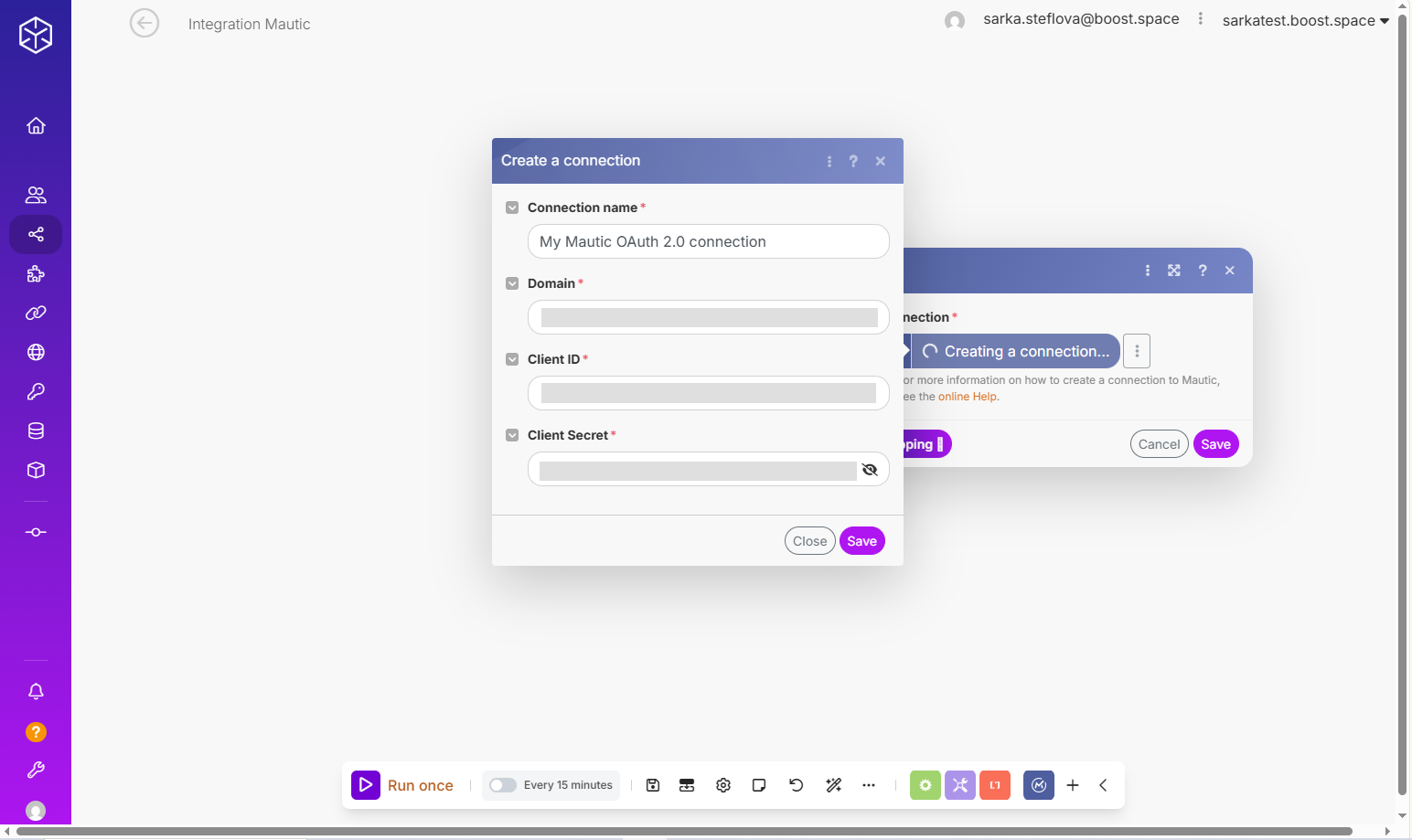Open scenario settings gear in toolbar
1412x840 pixels.
coord(723,785)
